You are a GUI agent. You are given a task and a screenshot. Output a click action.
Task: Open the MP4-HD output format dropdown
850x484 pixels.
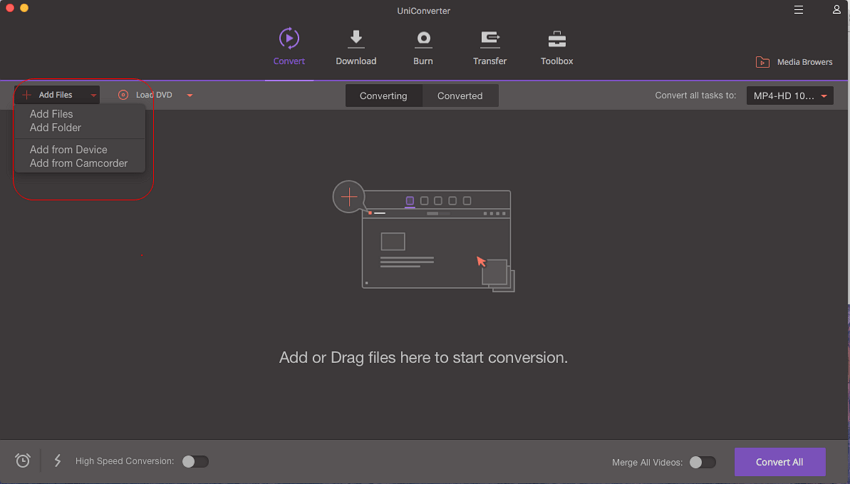[790, 95]
